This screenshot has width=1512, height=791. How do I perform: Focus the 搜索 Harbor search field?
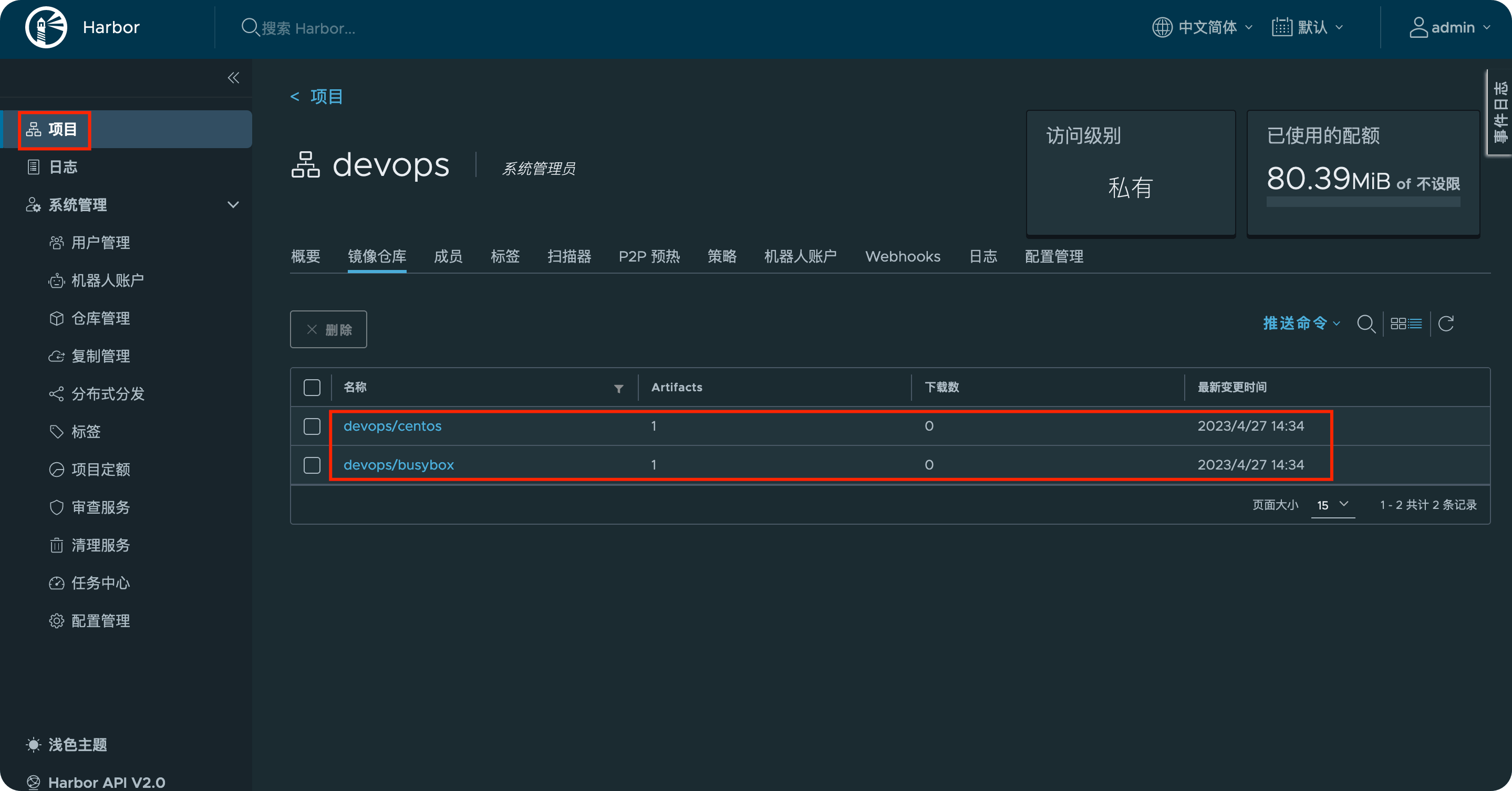click(x=309, y=28)
